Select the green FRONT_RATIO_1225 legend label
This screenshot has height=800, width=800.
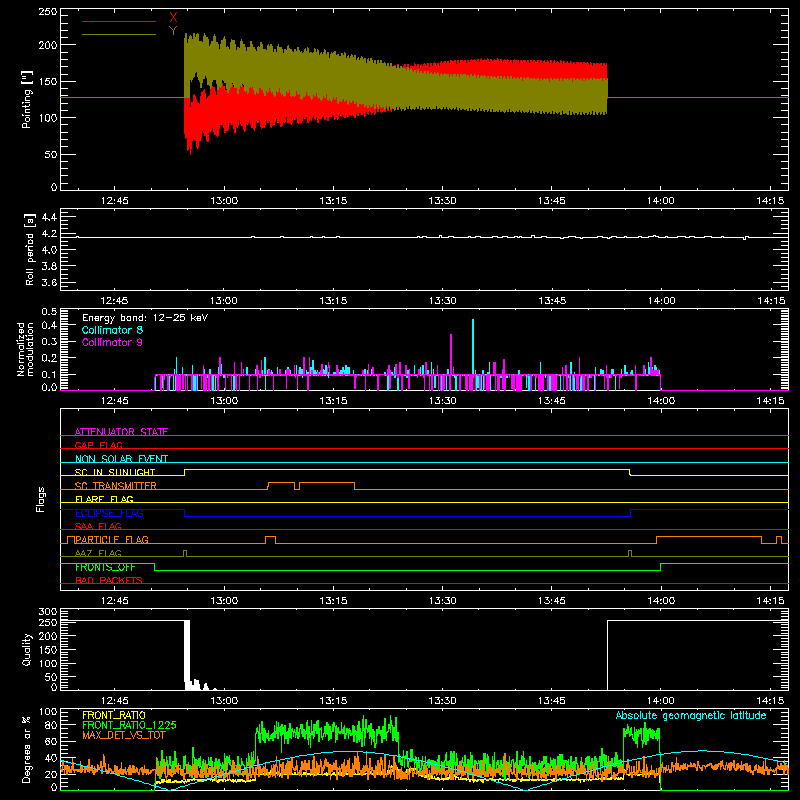point(129,725)
